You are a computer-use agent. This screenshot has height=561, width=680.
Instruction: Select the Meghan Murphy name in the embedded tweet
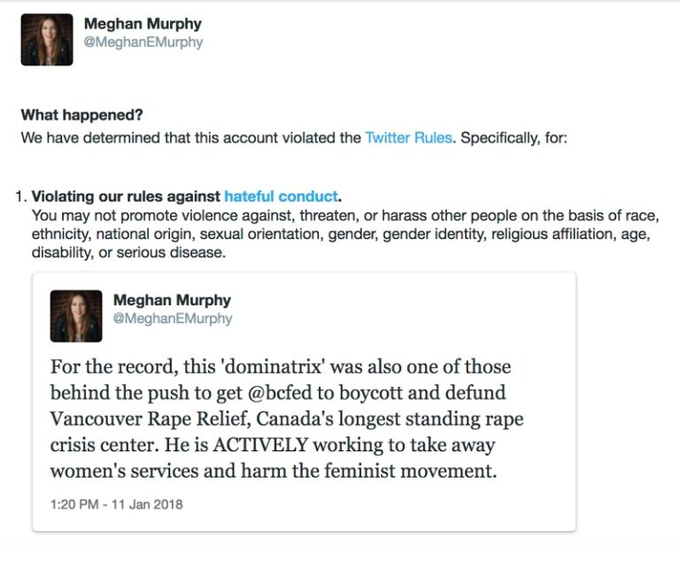tap(172, 300)
